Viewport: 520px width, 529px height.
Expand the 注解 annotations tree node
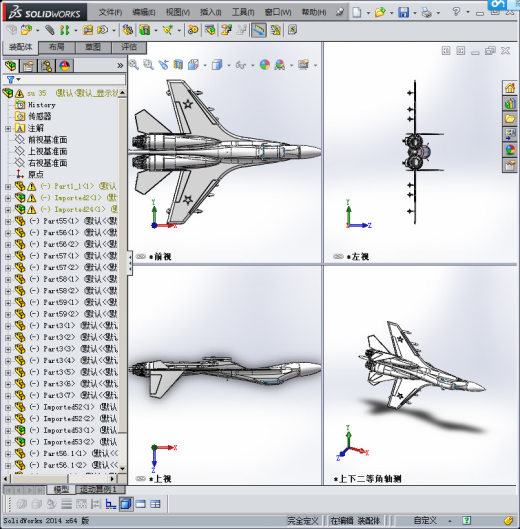pos(8,129)
